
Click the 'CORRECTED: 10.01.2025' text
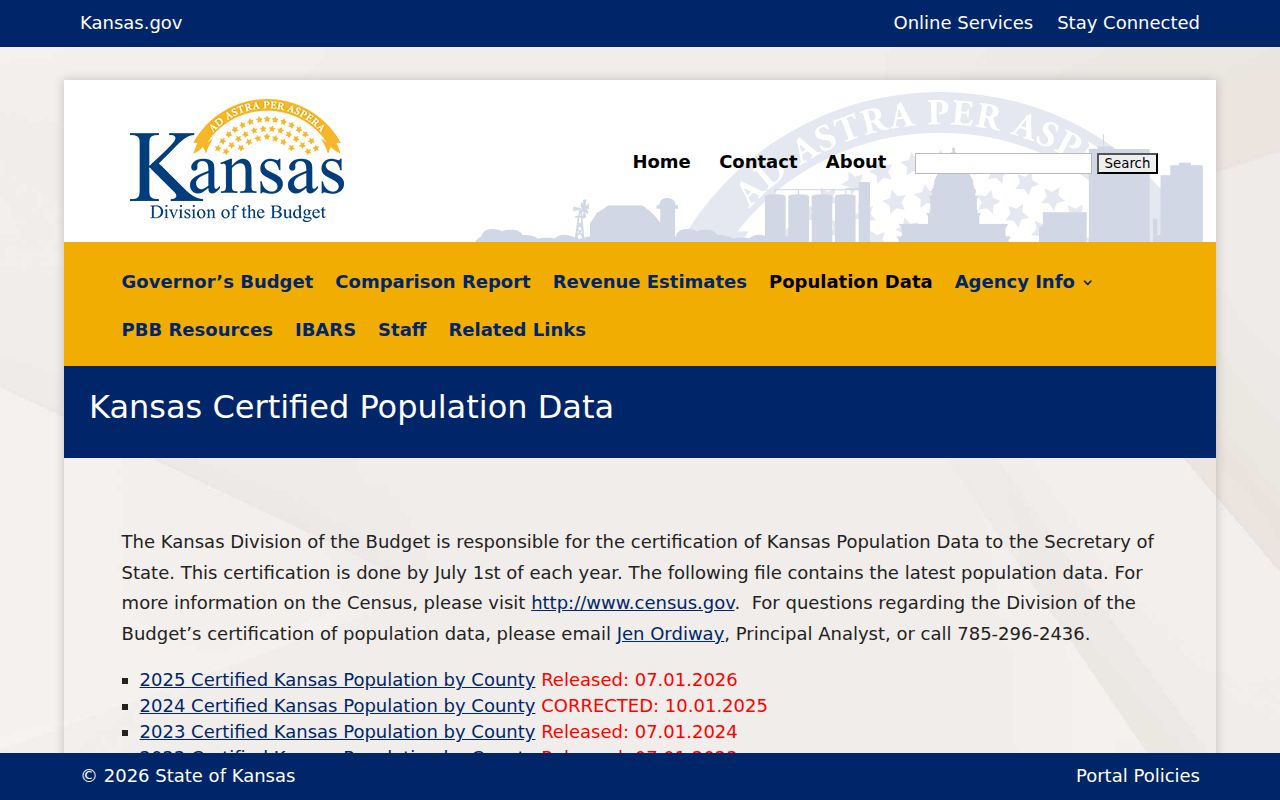pyautogui.click(x=654, y=706)
